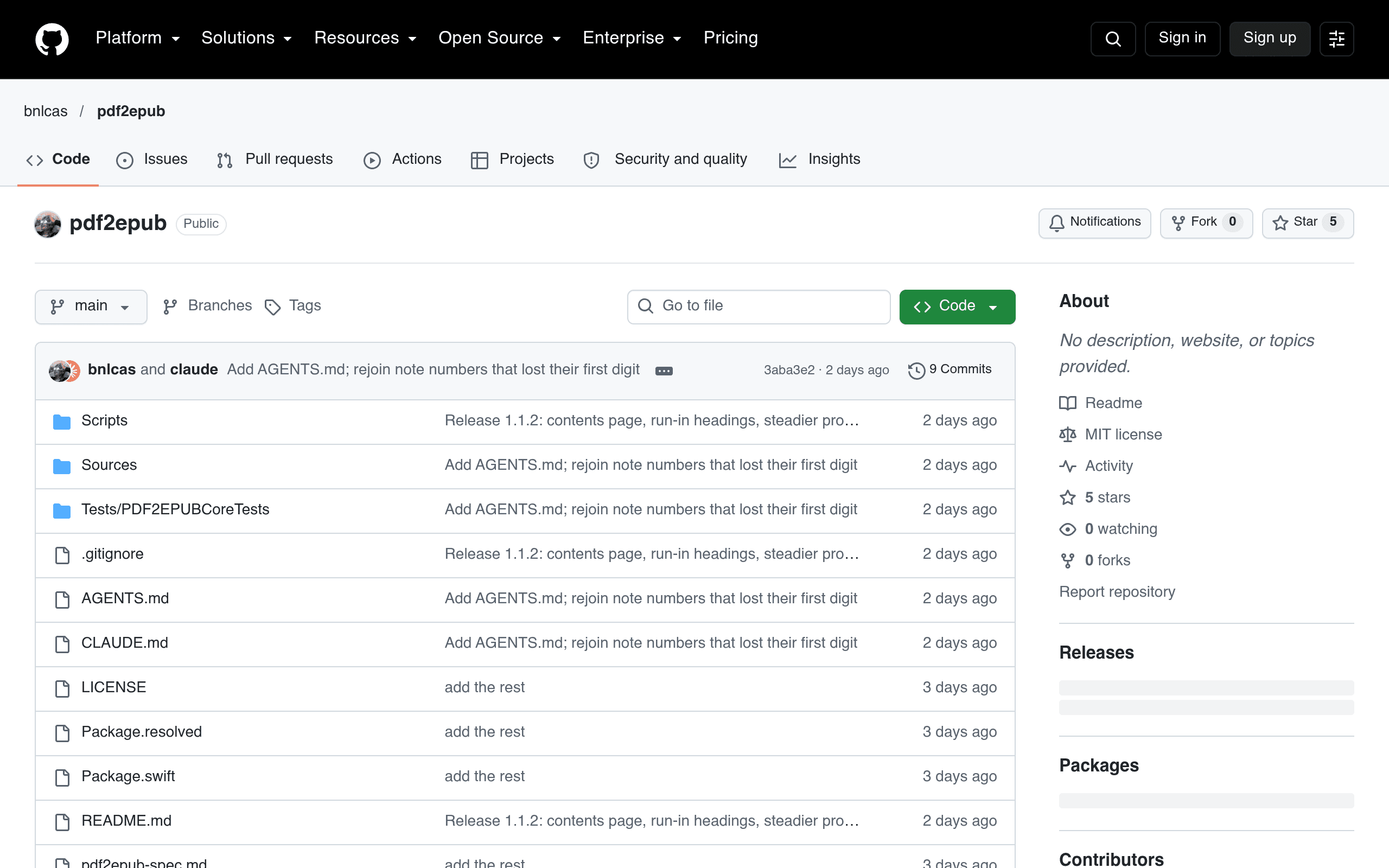Expand the Resources menu

[365, 39]
